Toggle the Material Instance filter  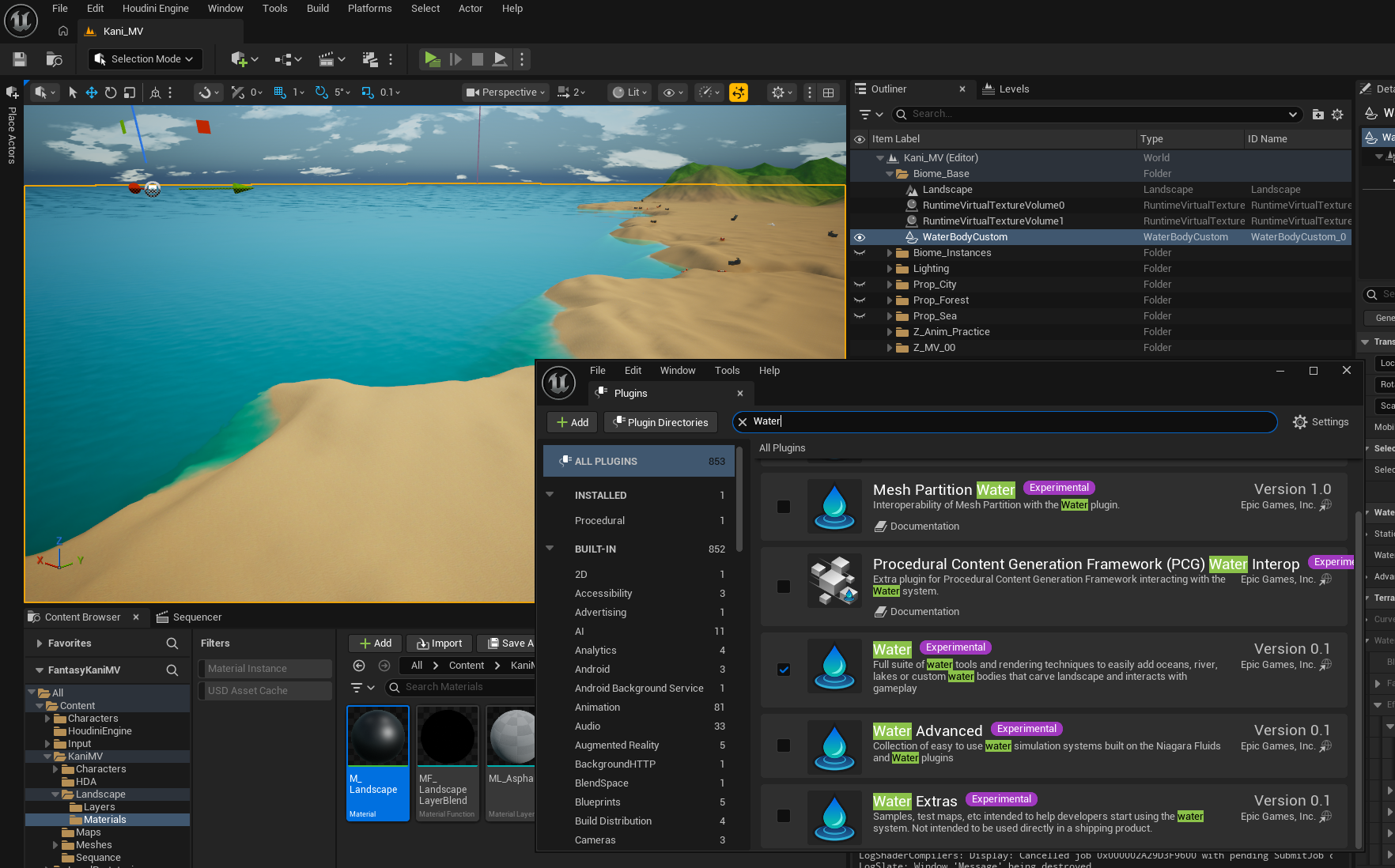(x=265, y=669)
